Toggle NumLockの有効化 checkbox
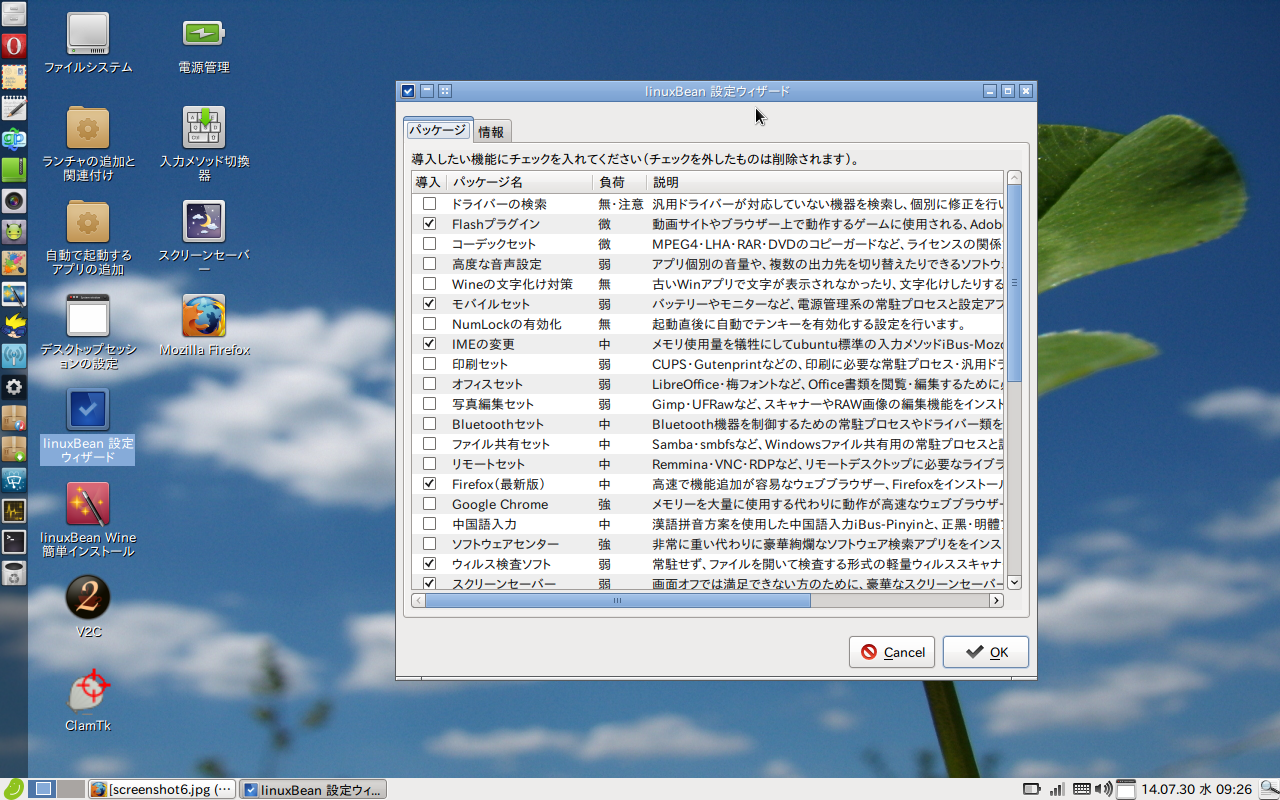Viewport: 1280px width, 800px height. [x=429, y=324]
